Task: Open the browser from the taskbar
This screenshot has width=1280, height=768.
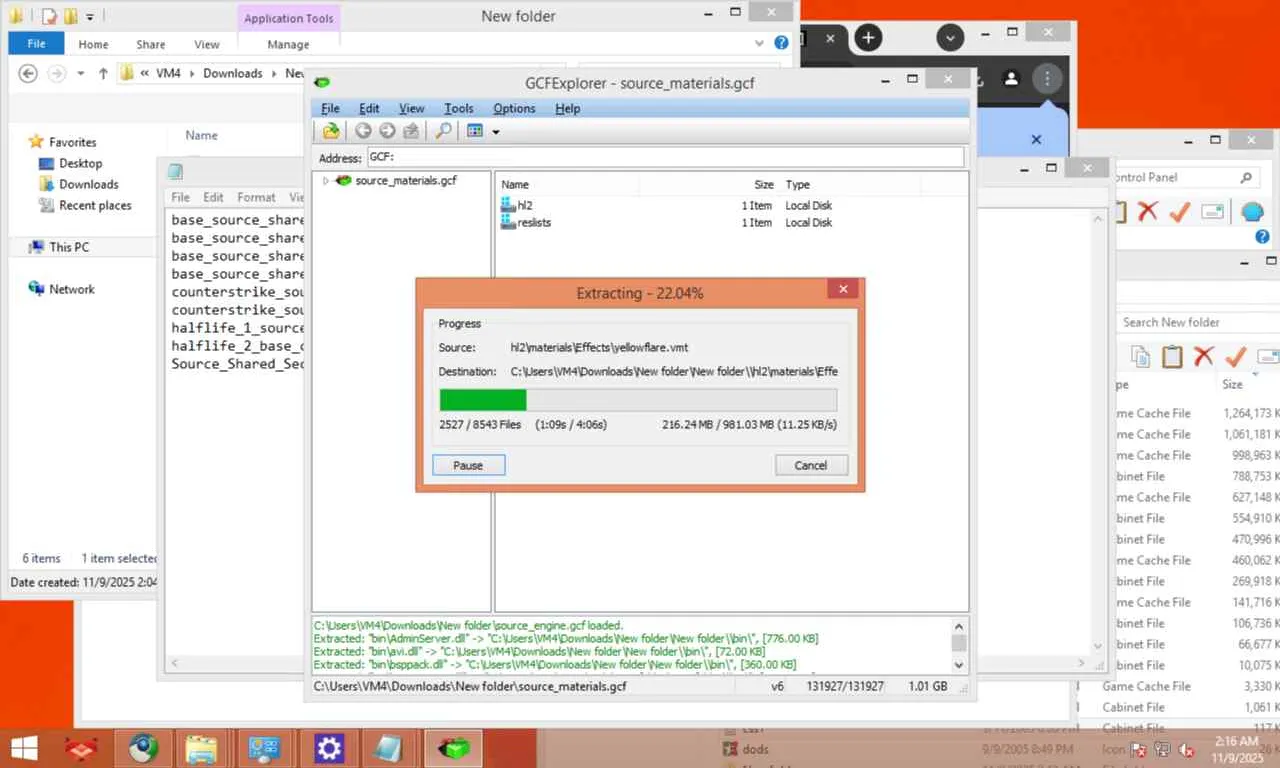Action: [x=143, y=748]
